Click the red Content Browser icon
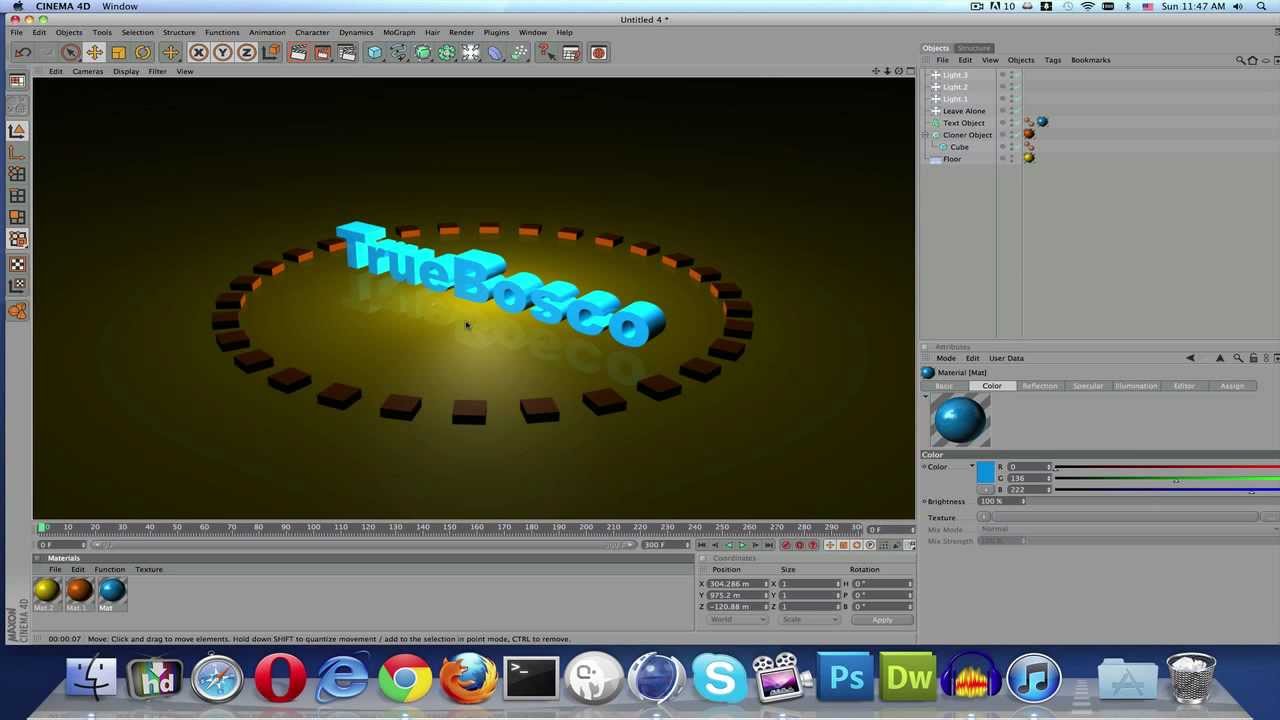The height and width of the screenshot is (720, 1280). point(598,53)
